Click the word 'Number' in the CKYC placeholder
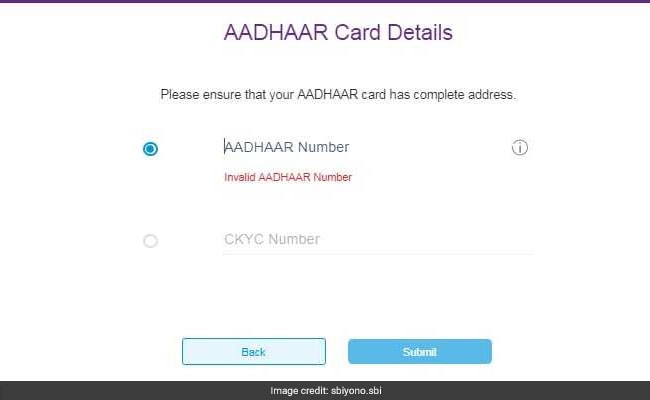This screenshot has height=400, width=650. 294,239
